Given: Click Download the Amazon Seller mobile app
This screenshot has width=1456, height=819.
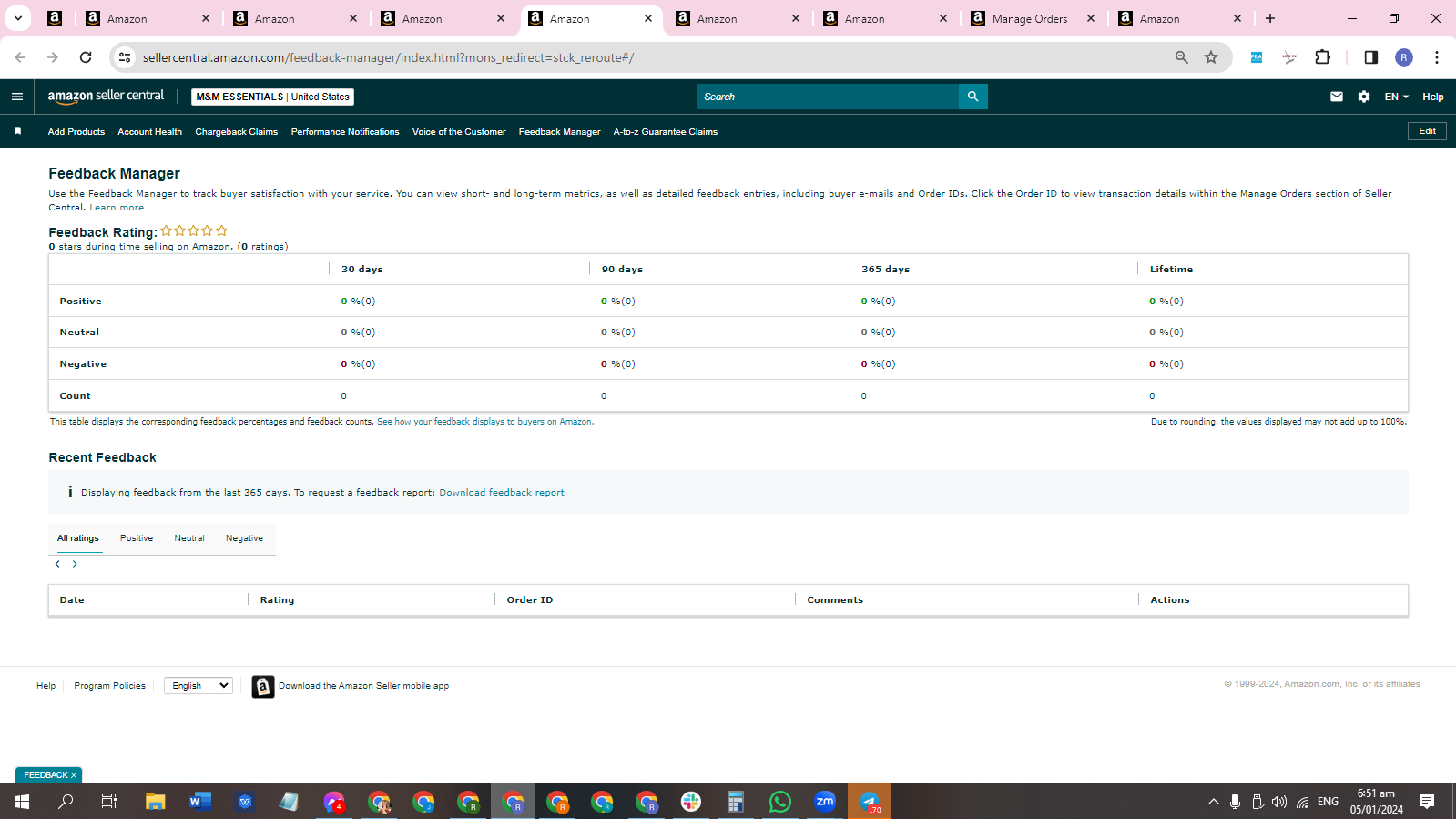Looking at the screenshot, I should tap(363, 686).
